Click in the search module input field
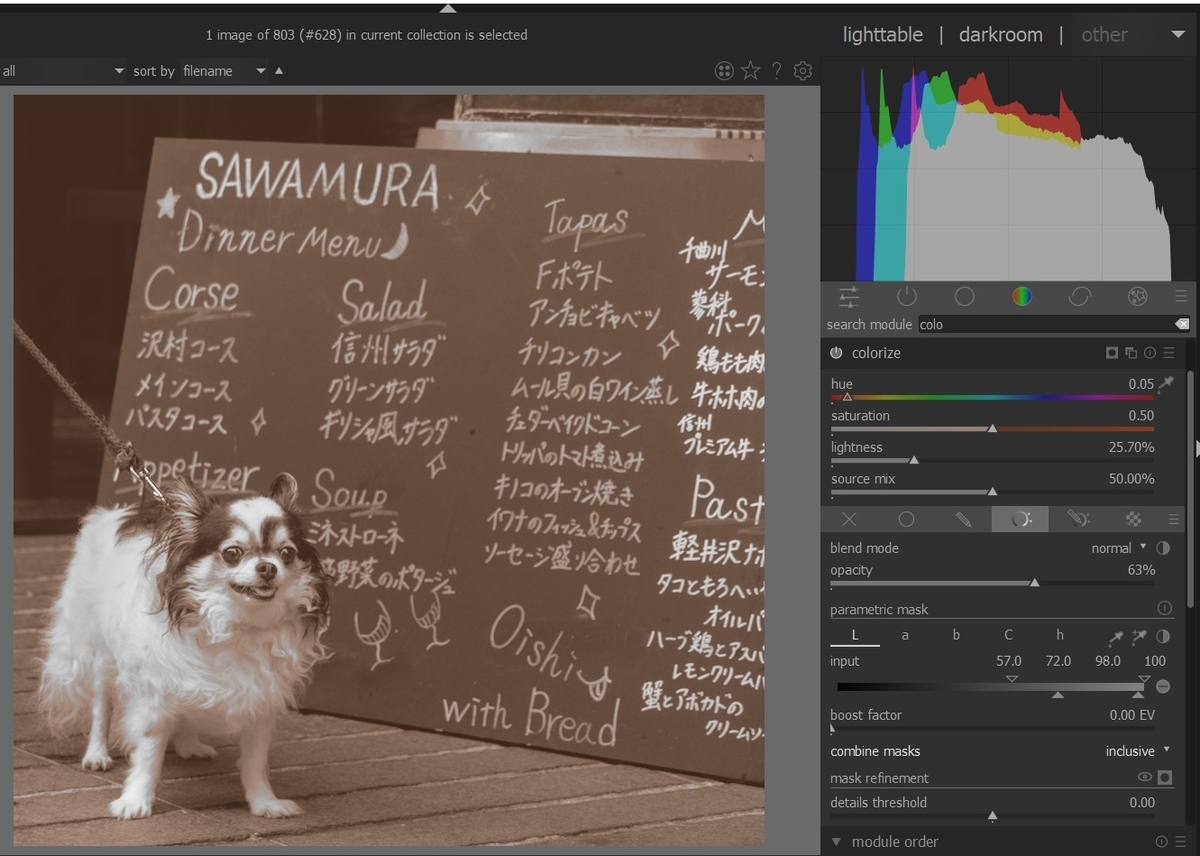The height and width of the screenshot is (856, 1200). click(1044, 324)
